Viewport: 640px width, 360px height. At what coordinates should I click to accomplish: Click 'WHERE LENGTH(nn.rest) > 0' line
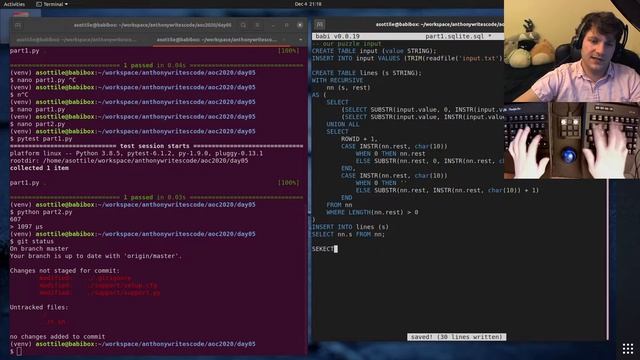(x=372, y=213)
